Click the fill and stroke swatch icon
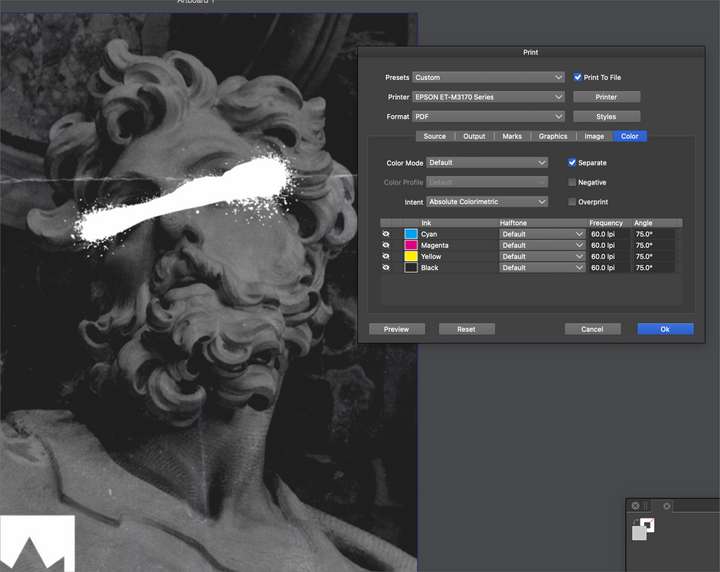Image resolution: width=720 pixels, height=572 pixels. tap(643, 529)
